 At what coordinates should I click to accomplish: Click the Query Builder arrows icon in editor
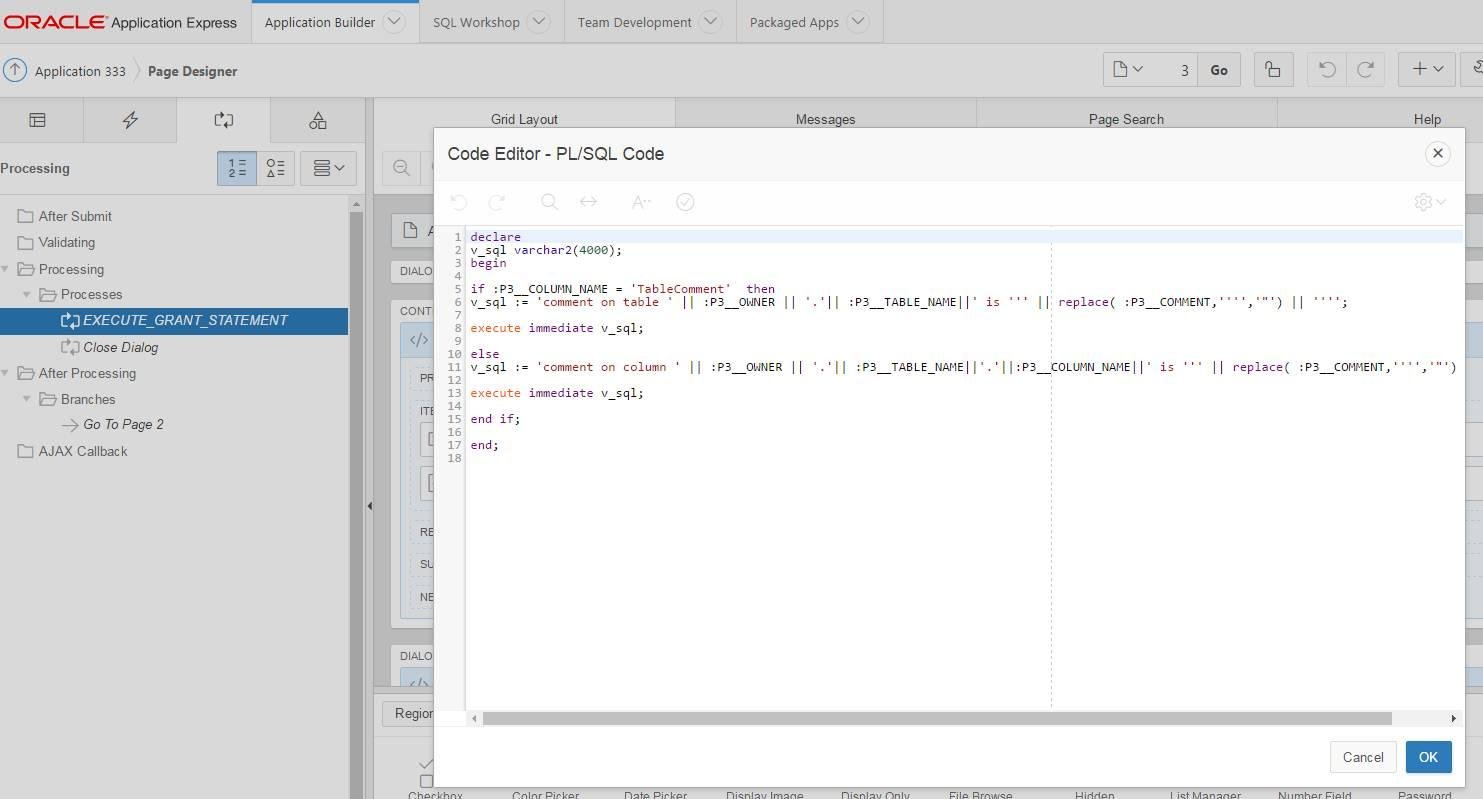(x=588, y=202)
